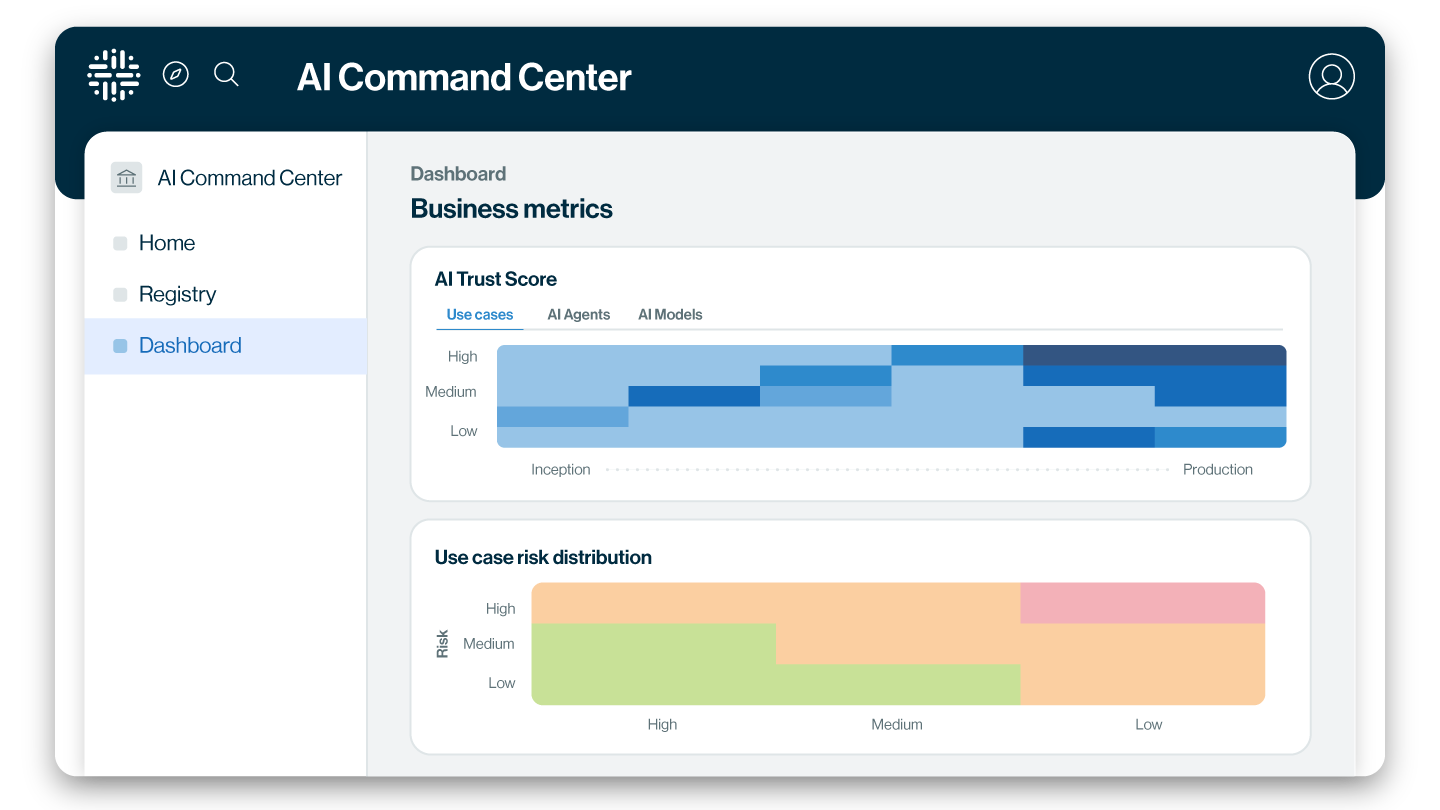1440x810 pixels.
Task: Select the pink High-High risk segment
Action: (x=1142, y=604)
